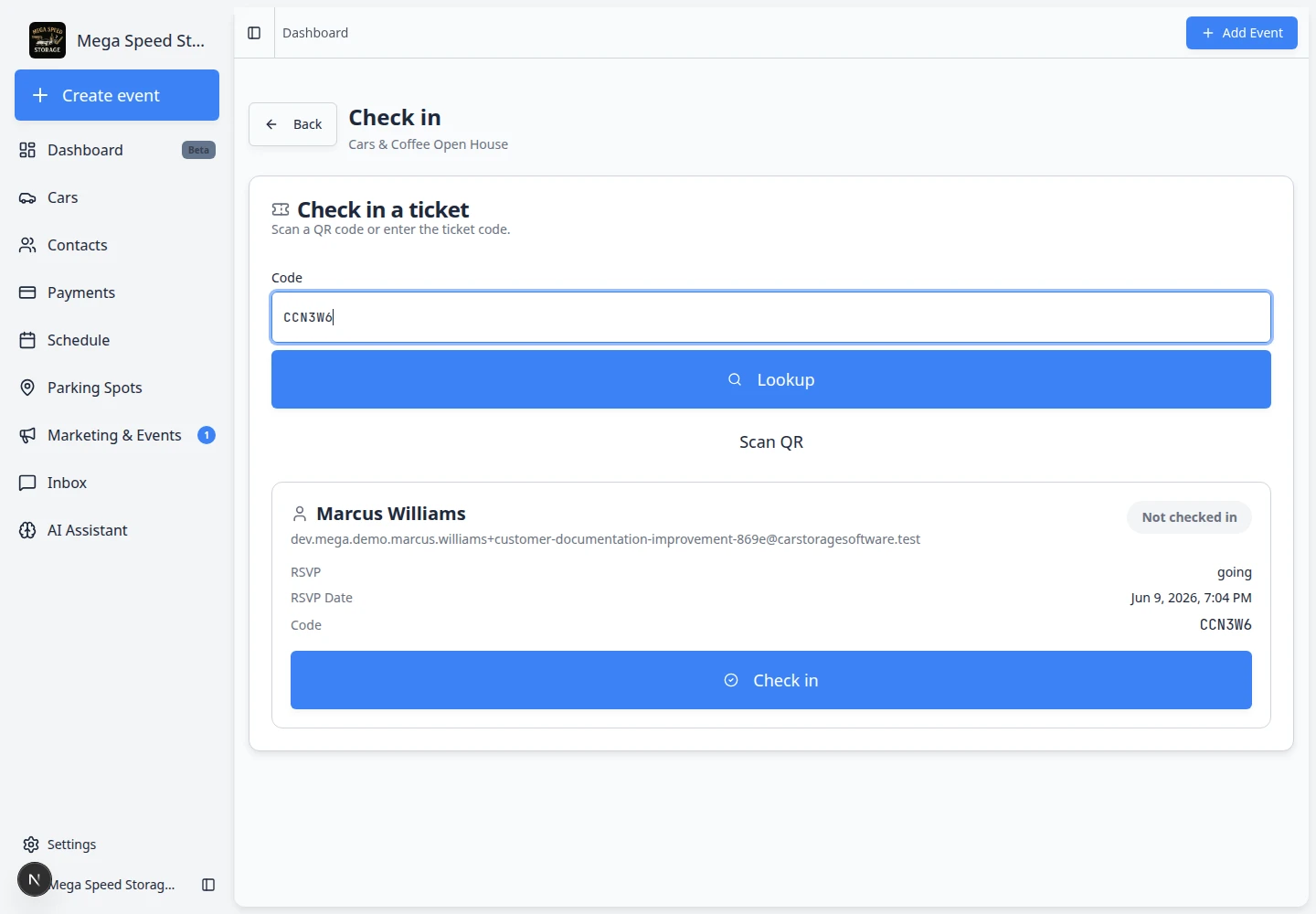Open Dashboard from the sidebar
The height and width of the screenshot is (914, 1316).
117,150
